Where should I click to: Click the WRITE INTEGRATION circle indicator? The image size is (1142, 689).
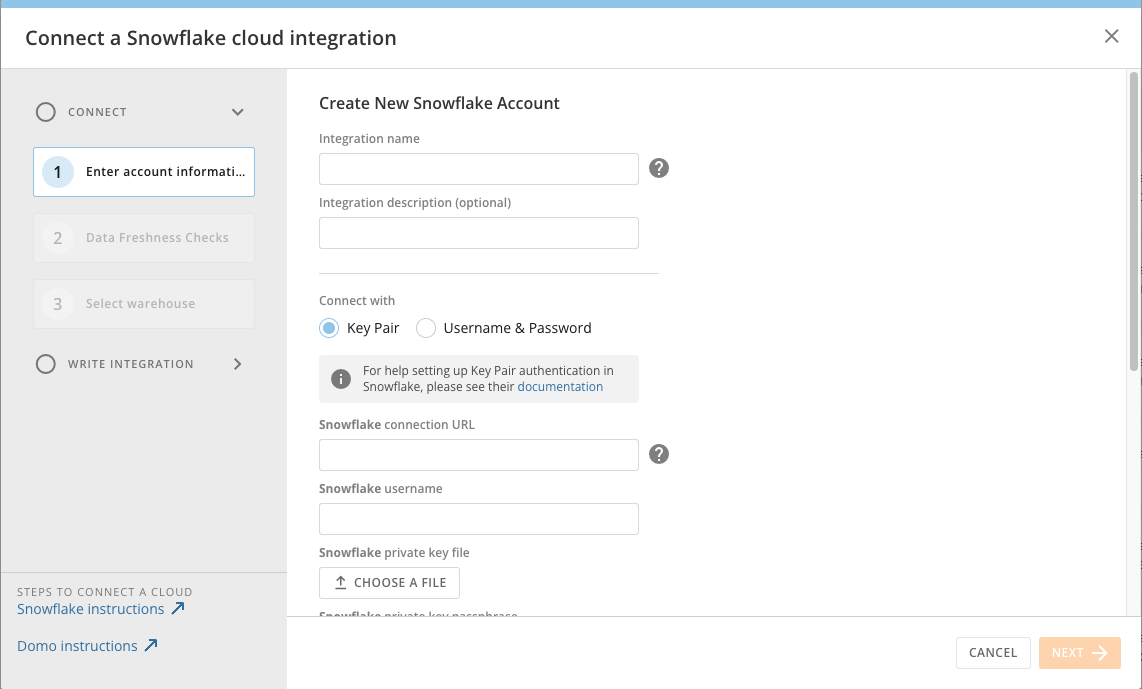pyautogui.click(x=46, y=364)
